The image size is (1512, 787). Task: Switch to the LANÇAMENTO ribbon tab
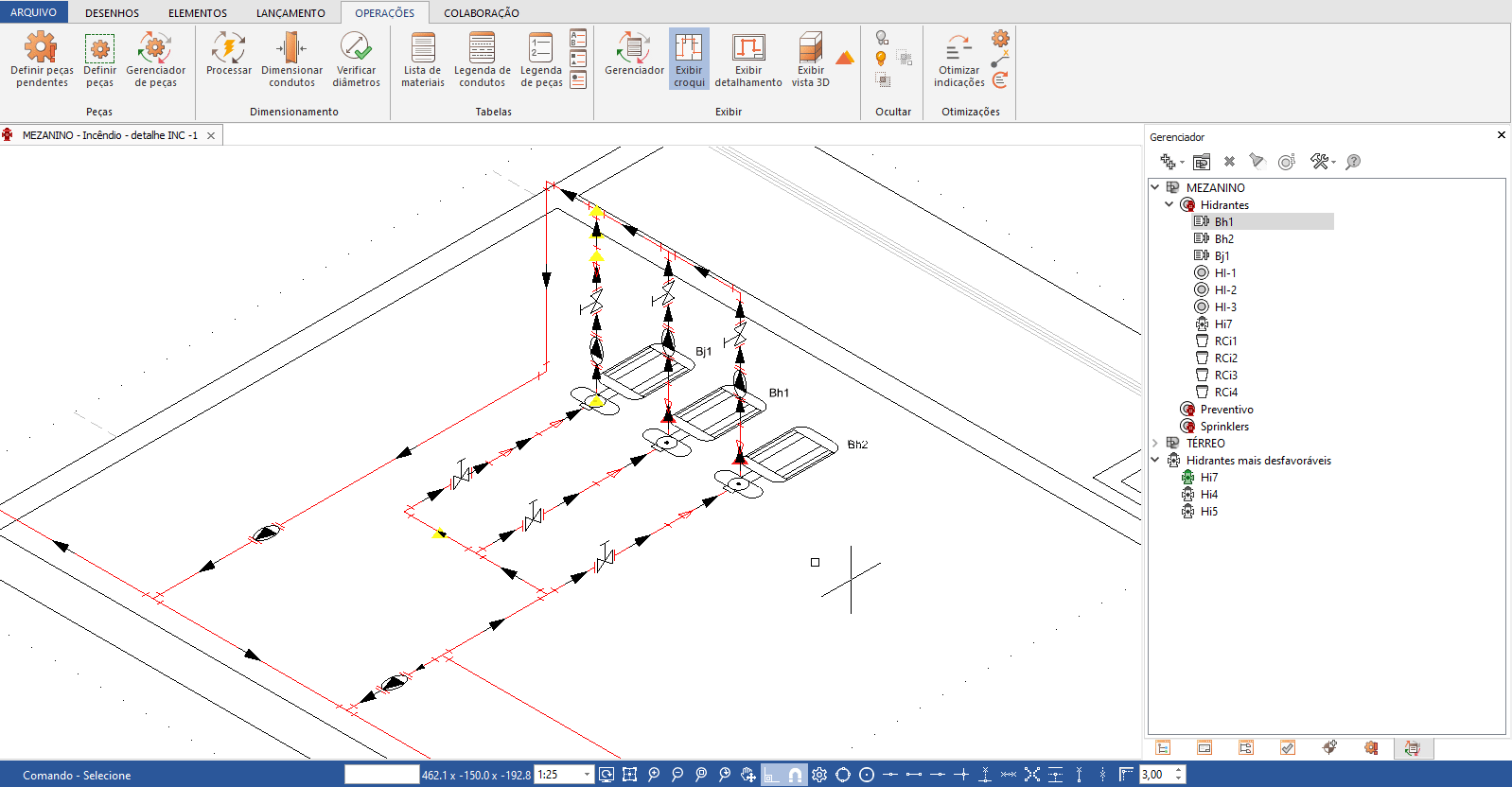[290, 13]
